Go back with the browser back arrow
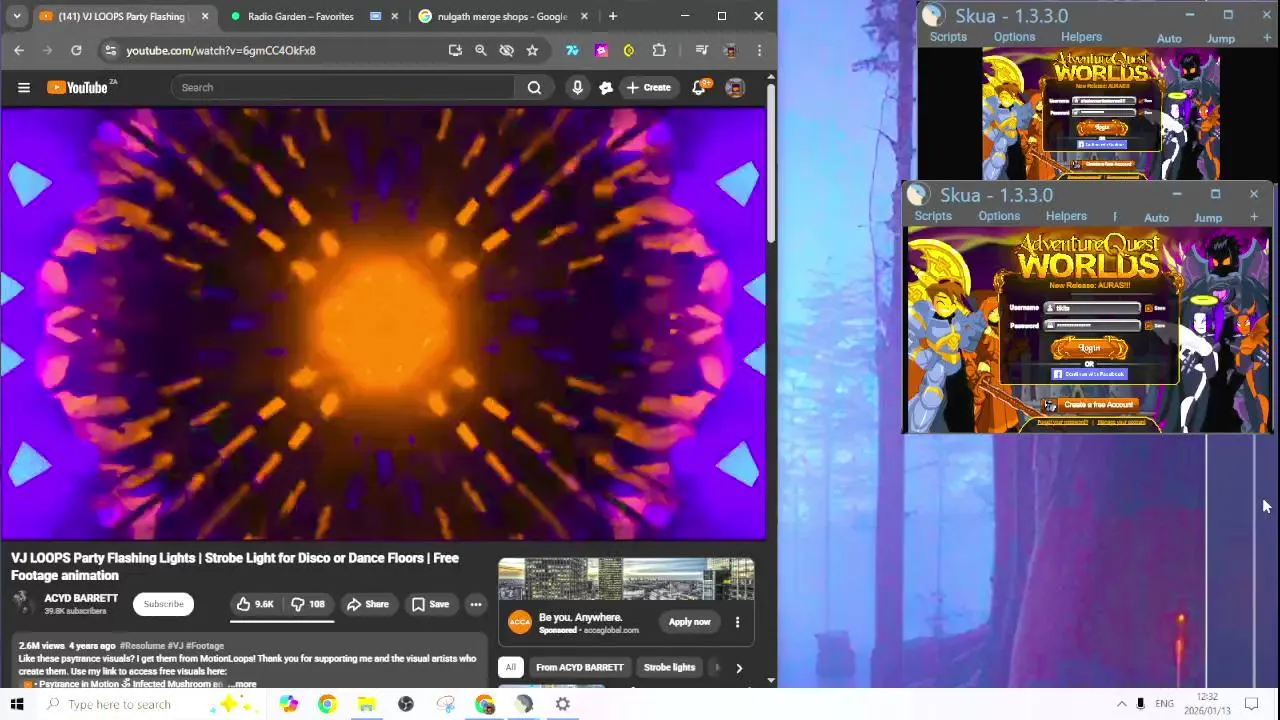 (x=19, y=50)
